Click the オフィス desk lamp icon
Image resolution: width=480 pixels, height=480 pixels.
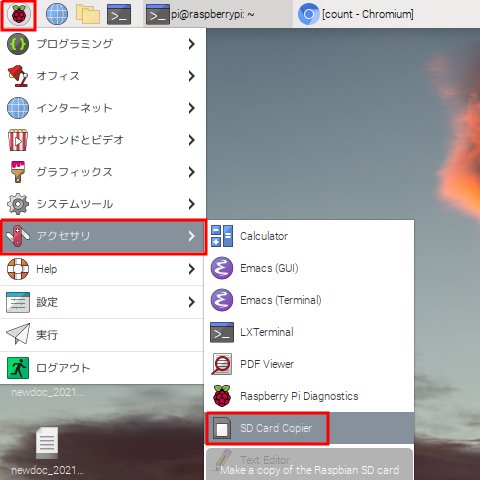click(18, 76)
